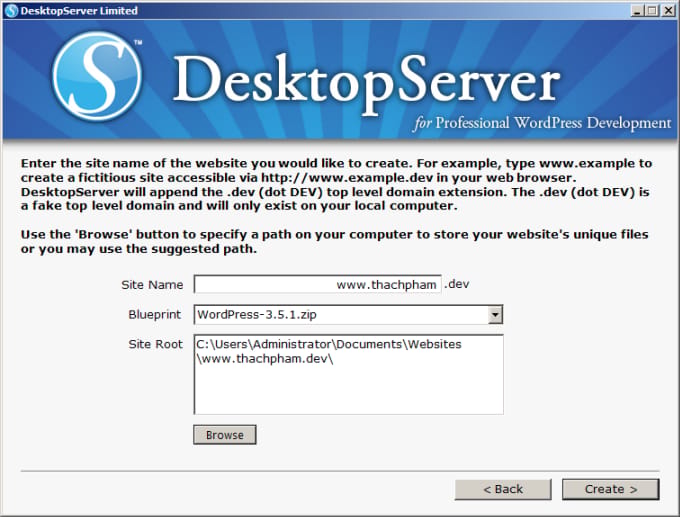
Task: Click the DesktopServer title bar icon
Action: [11, 10]
